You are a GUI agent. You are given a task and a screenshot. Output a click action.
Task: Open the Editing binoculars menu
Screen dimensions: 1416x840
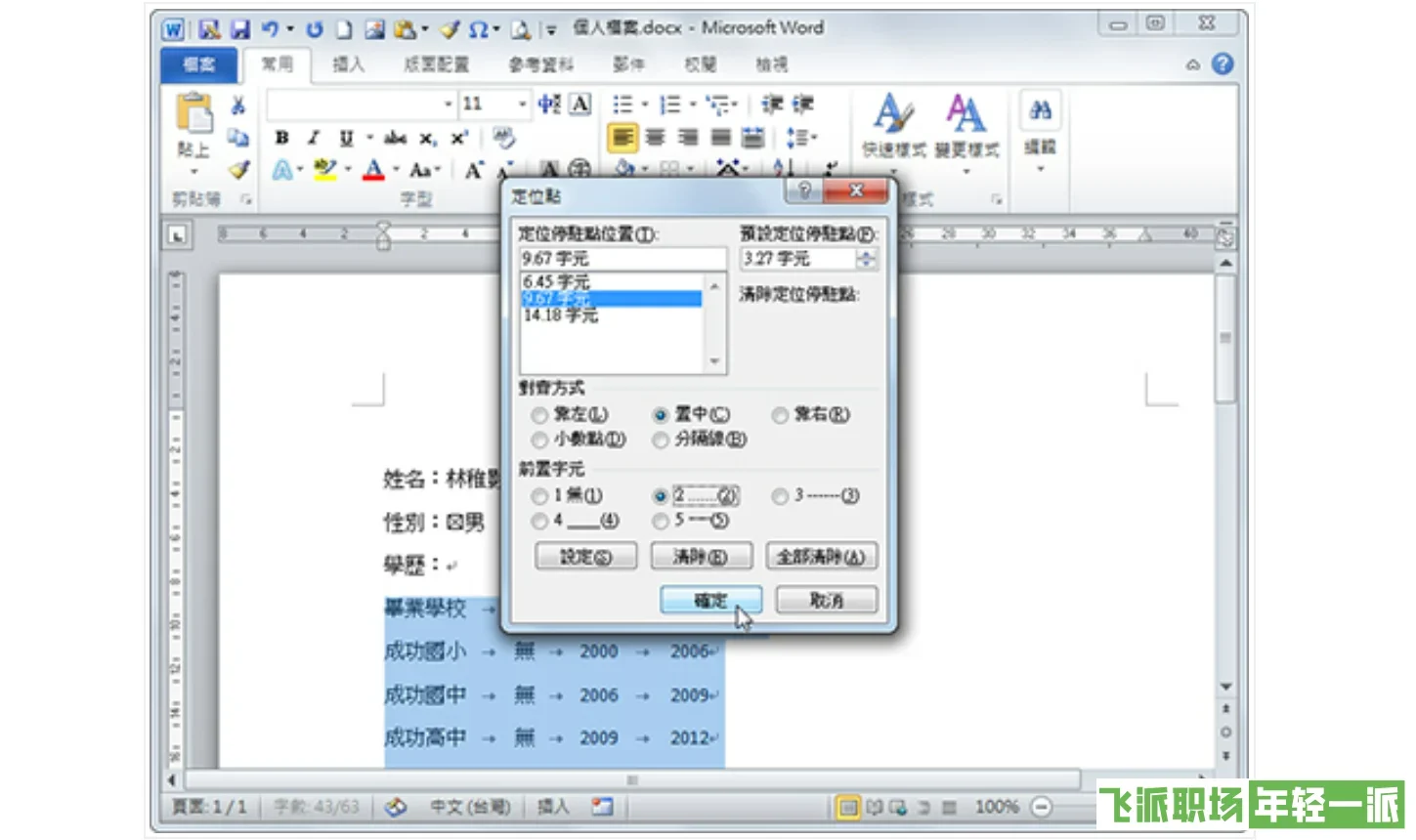1040,133
